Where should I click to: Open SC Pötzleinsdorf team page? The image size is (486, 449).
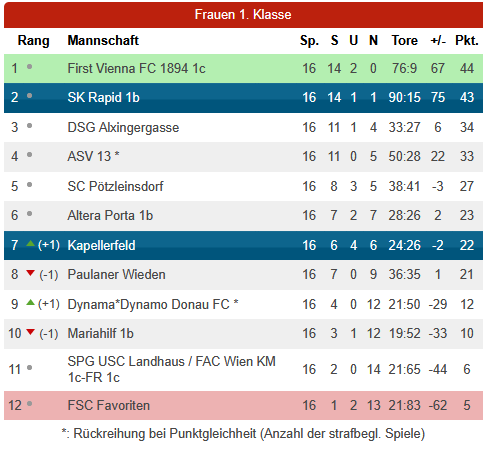[115, 186]
